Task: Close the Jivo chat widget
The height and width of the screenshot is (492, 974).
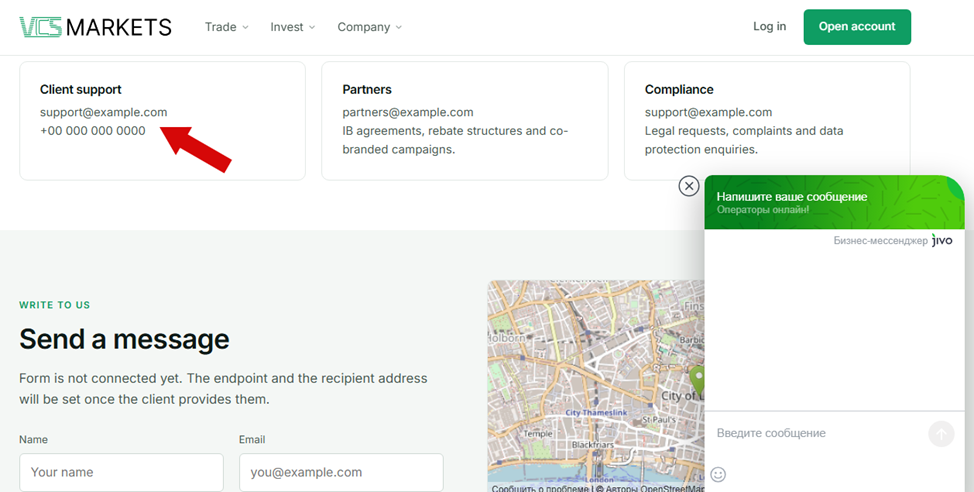Action: 689,186
